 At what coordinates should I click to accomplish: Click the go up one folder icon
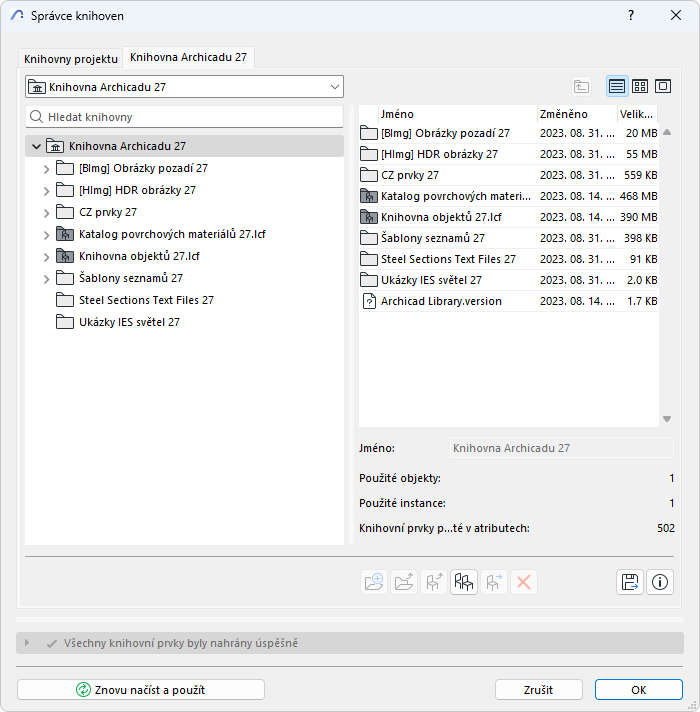point(581,86)
